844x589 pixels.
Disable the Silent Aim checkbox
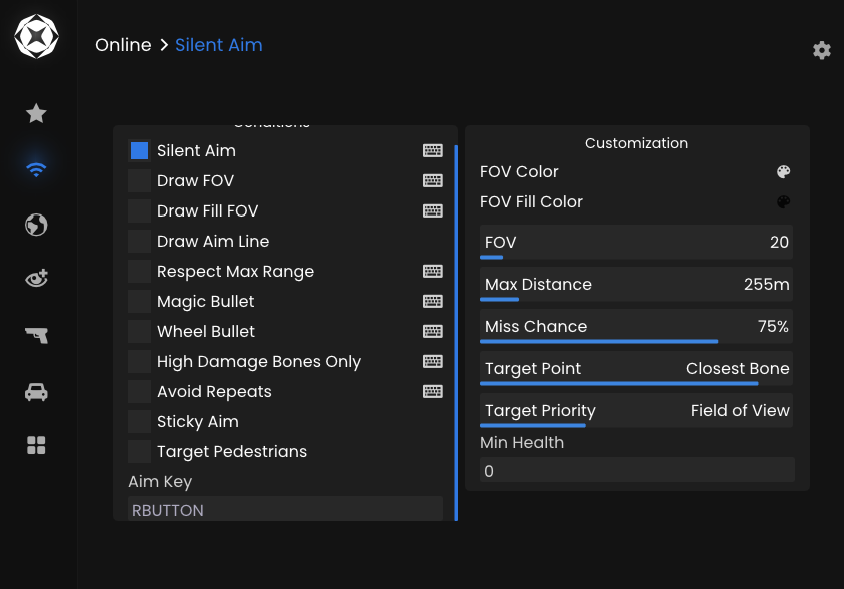tap(139, 150)
